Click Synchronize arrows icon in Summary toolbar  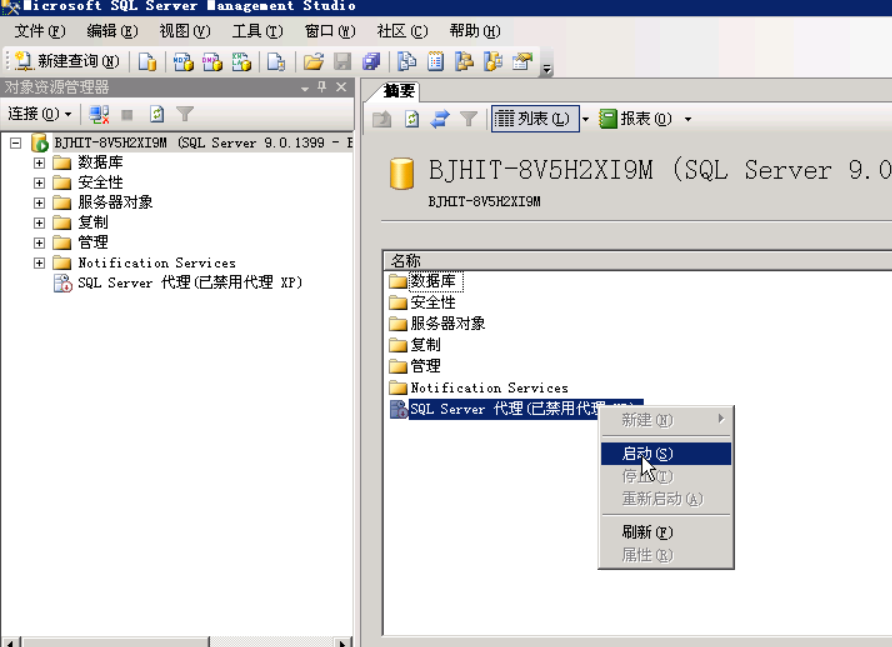point(440,119)
